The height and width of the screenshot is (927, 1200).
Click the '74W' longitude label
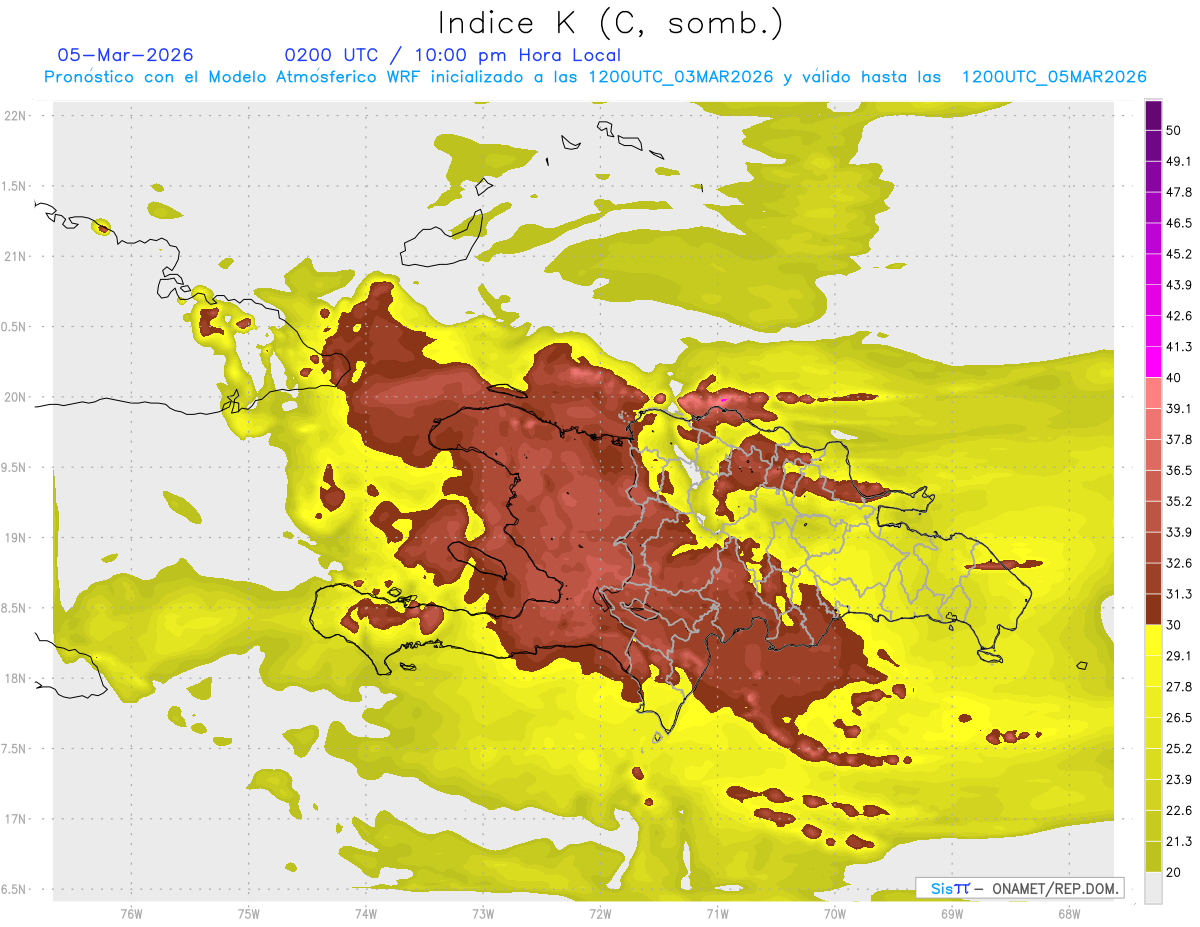click(366, 913)
